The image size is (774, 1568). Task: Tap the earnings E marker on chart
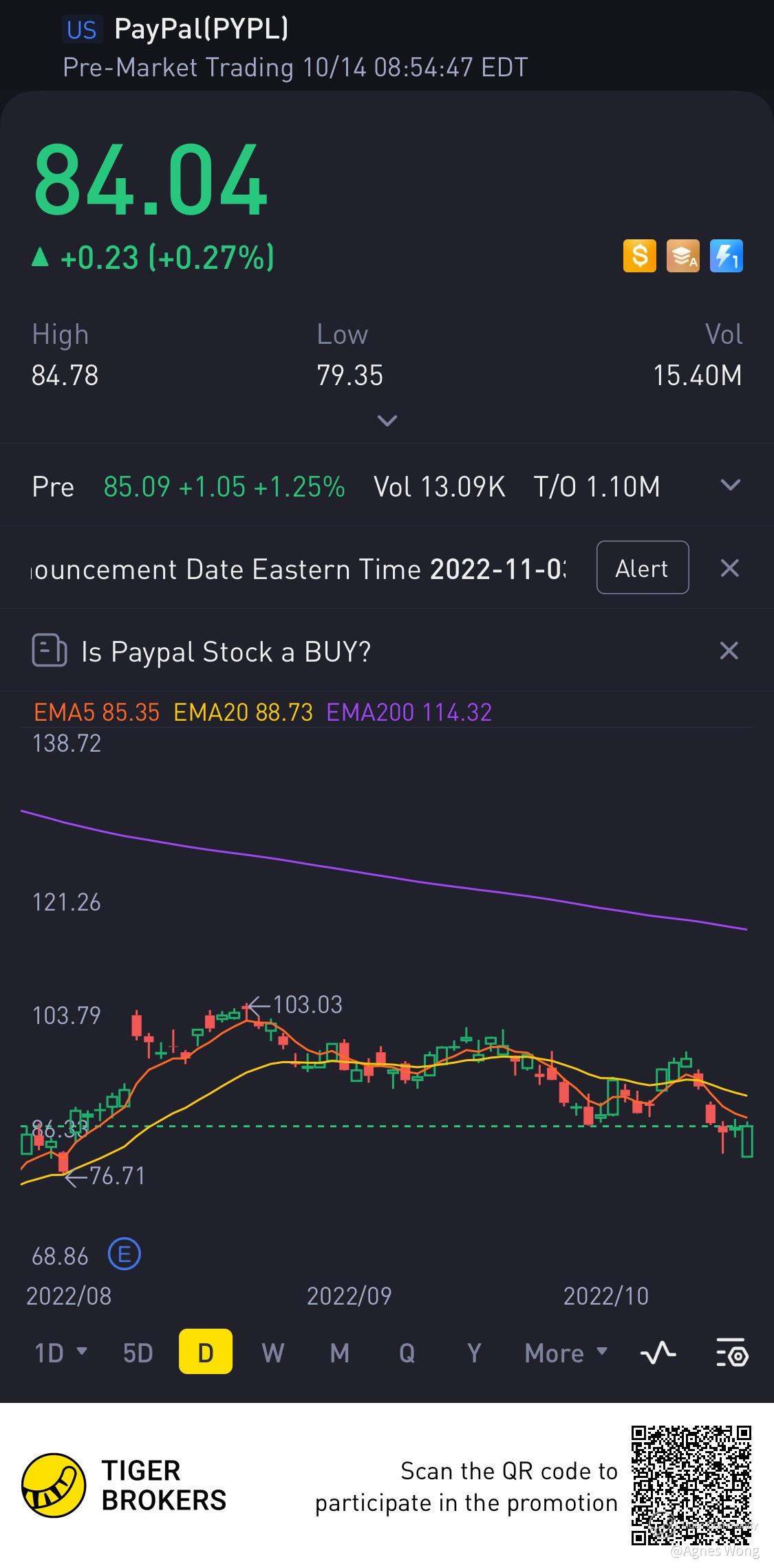point(125,1255)
